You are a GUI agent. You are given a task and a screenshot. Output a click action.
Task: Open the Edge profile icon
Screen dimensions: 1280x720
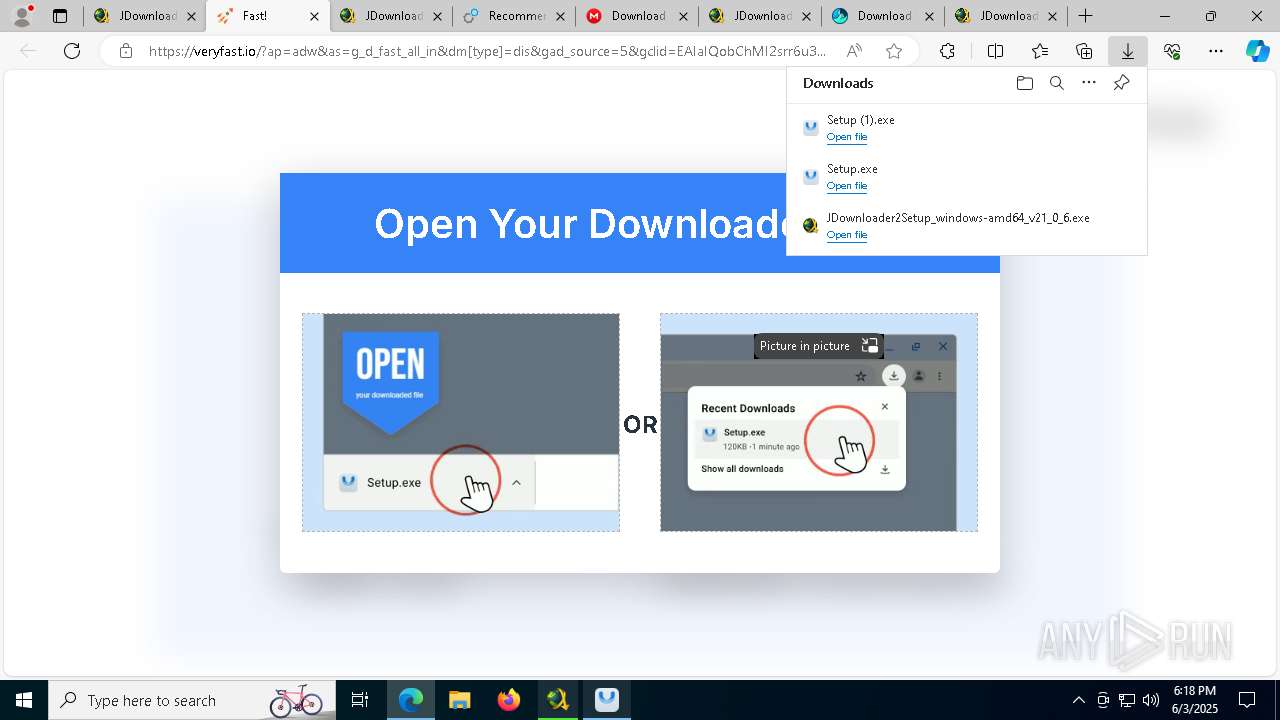point(21,16)
